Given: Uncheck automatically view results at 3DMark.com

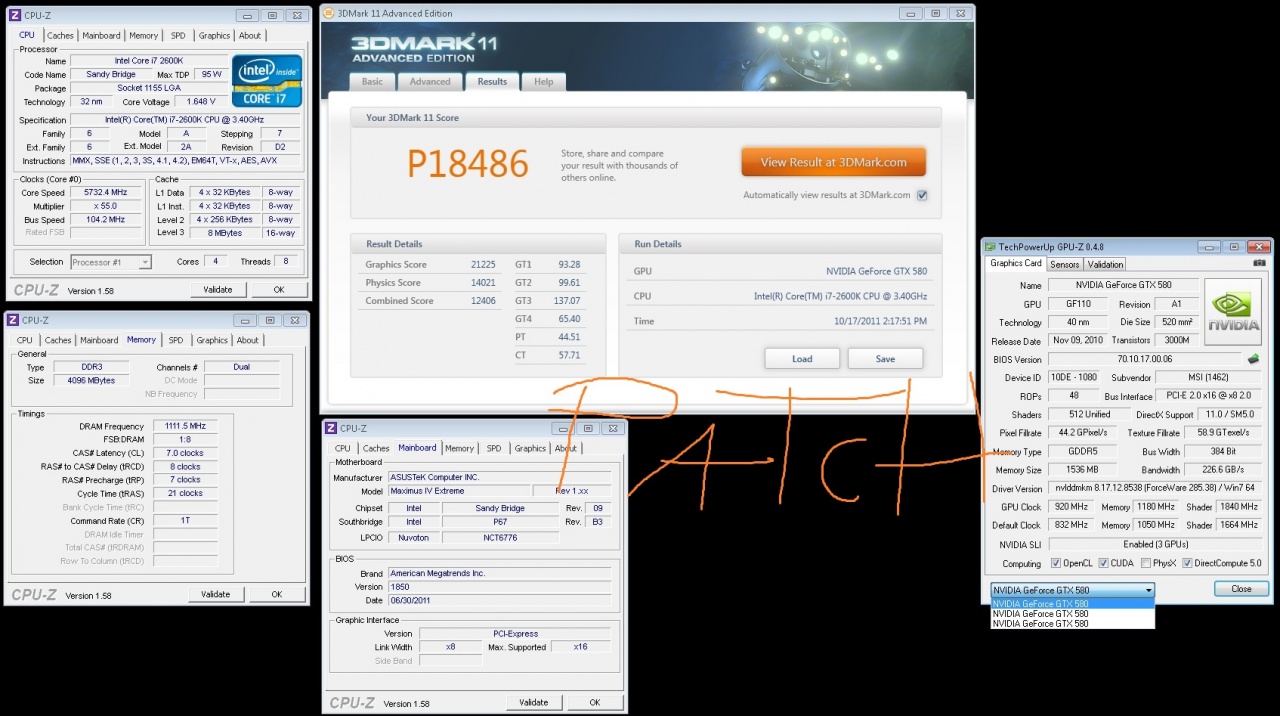Looking at the screenshot, I should pos(922,195).
